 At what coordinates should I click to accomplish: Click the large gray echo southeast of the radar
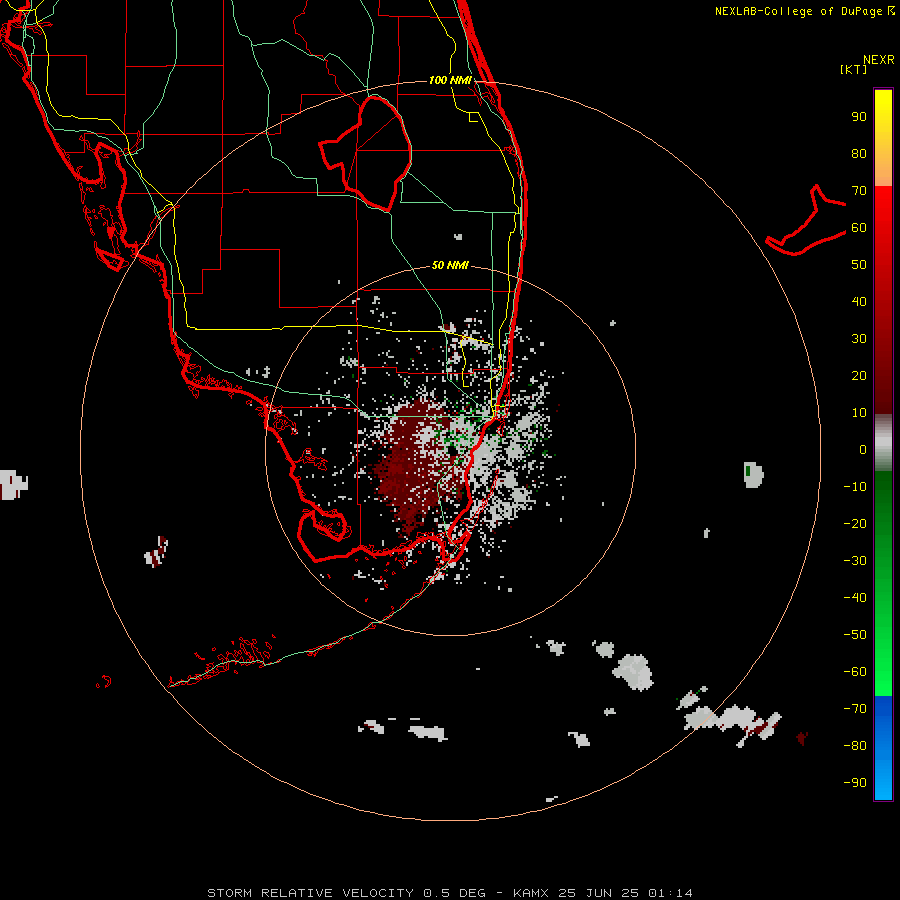(633, 672)
